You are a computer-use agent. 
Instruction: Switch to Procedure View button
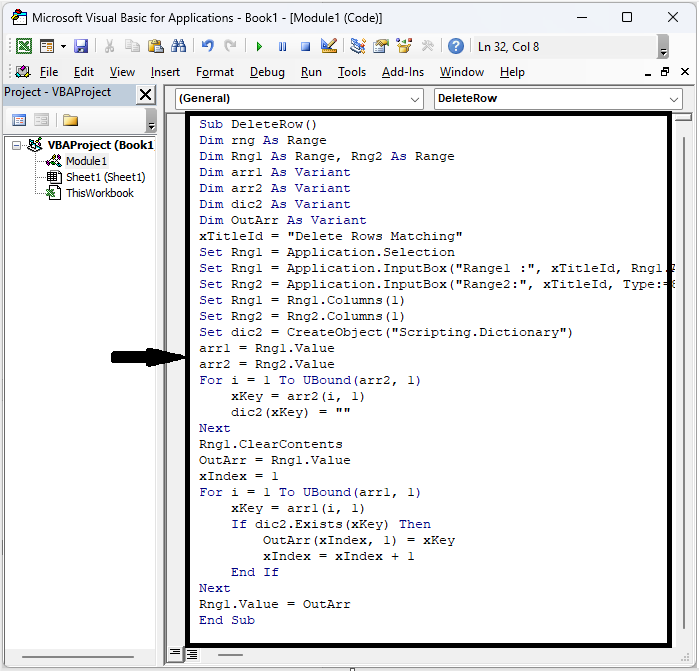[x=175, y=654]
